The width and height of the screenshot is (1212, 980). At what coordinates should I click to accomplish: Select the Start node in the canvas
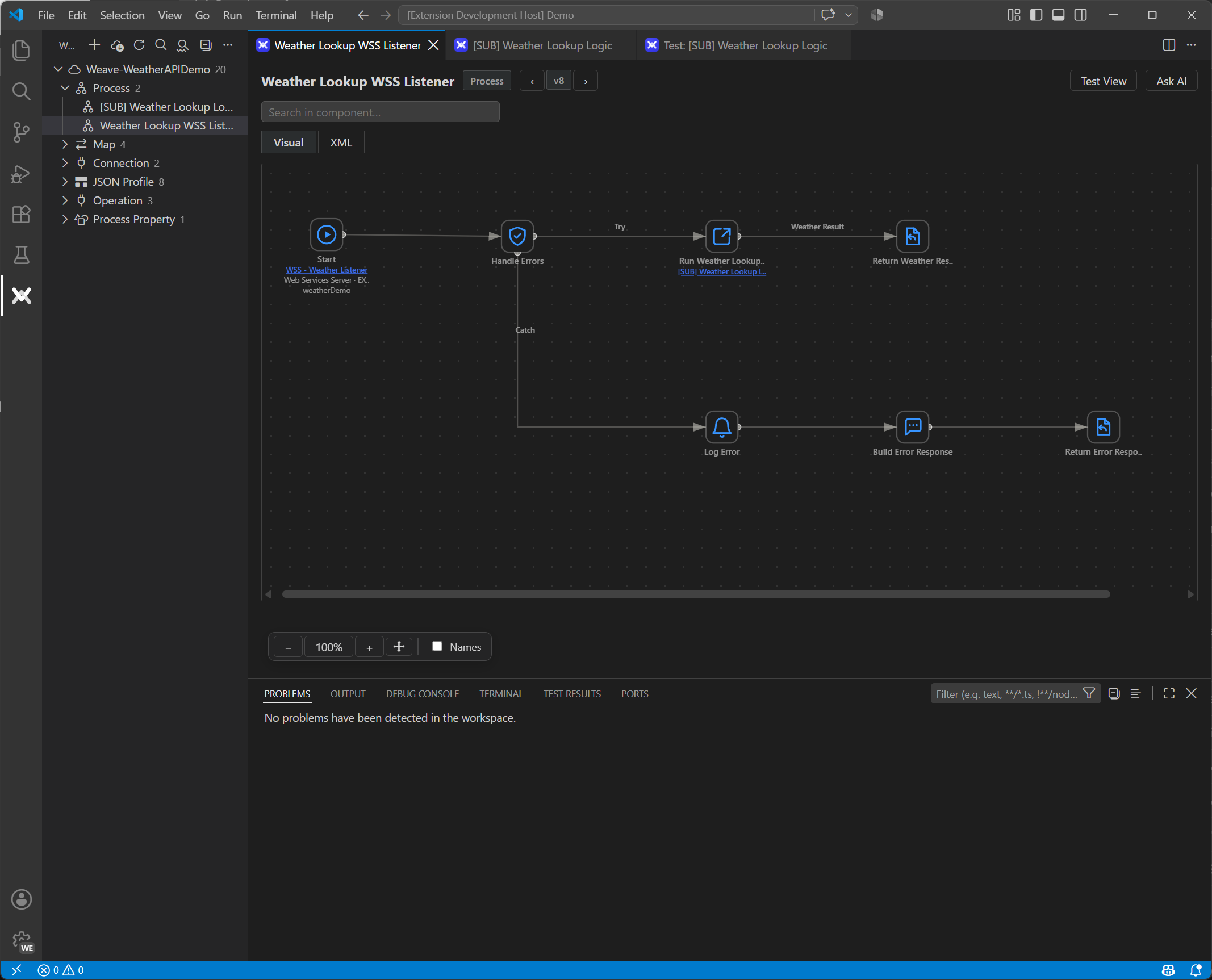[327, 234]
